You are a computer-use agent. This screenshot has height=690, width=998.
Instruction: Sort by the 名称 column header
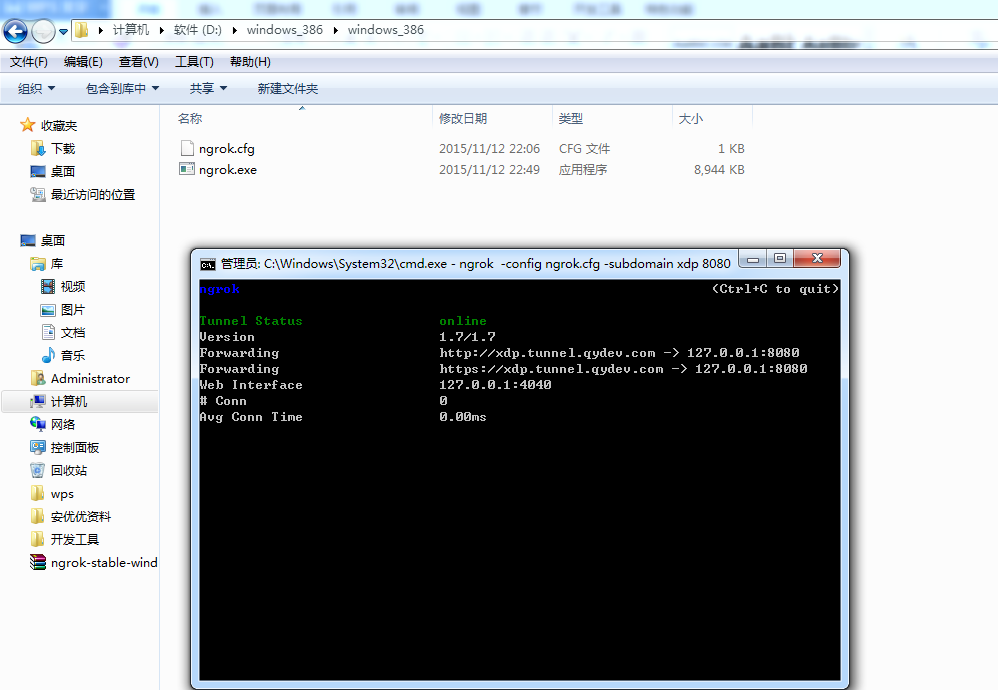tap(190, 118)
